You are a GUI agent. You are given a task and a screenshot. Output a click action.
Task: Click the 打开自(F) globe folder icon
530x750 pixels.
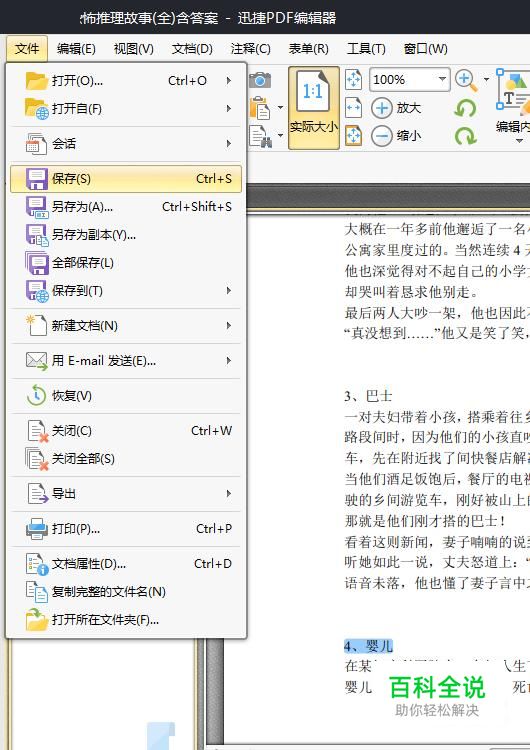[x=36, y=109]
